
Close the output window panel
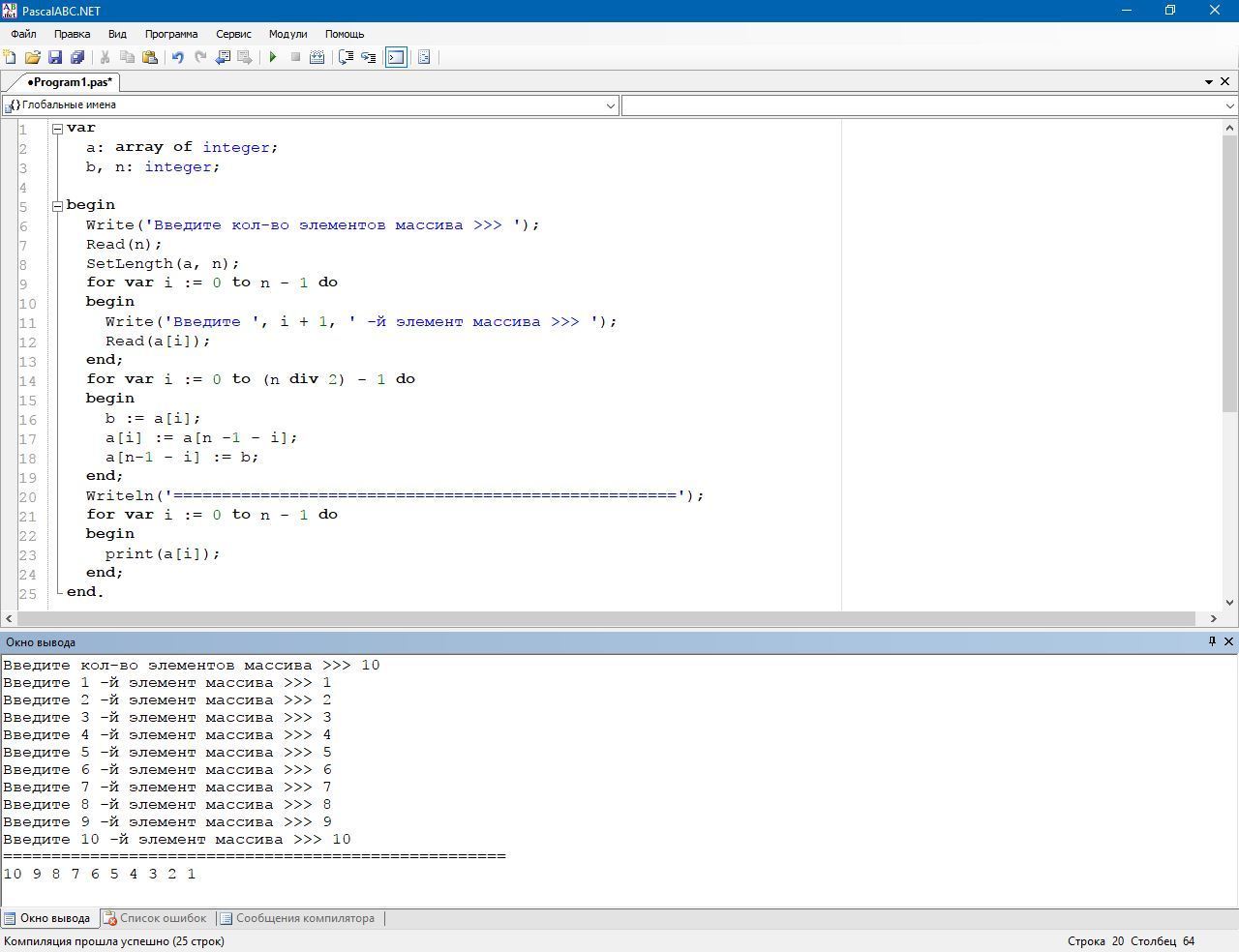point(1228,641)
